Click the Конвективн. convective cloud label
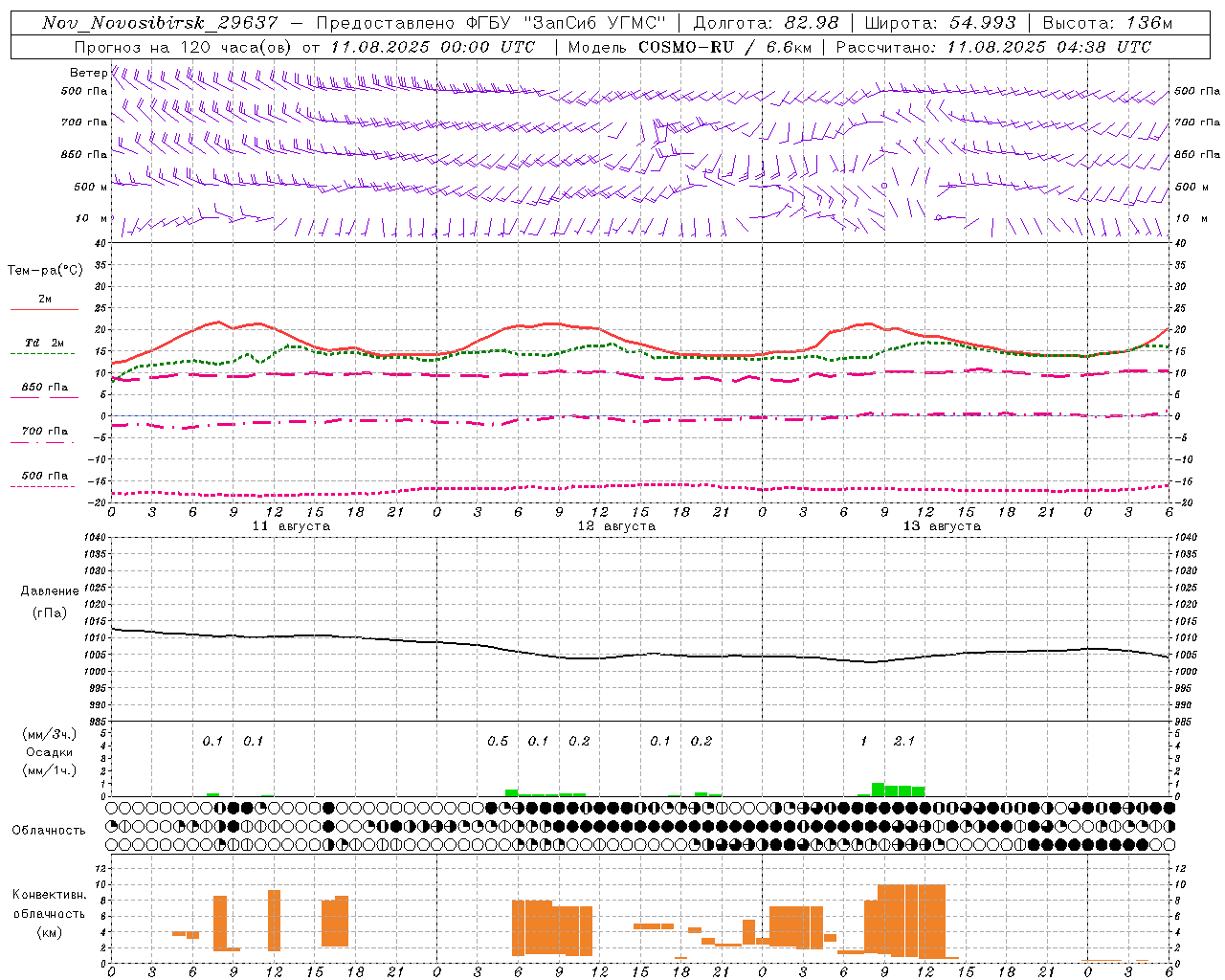The width and height of the screenshot is (1225, 980). (x=49, y=895)
